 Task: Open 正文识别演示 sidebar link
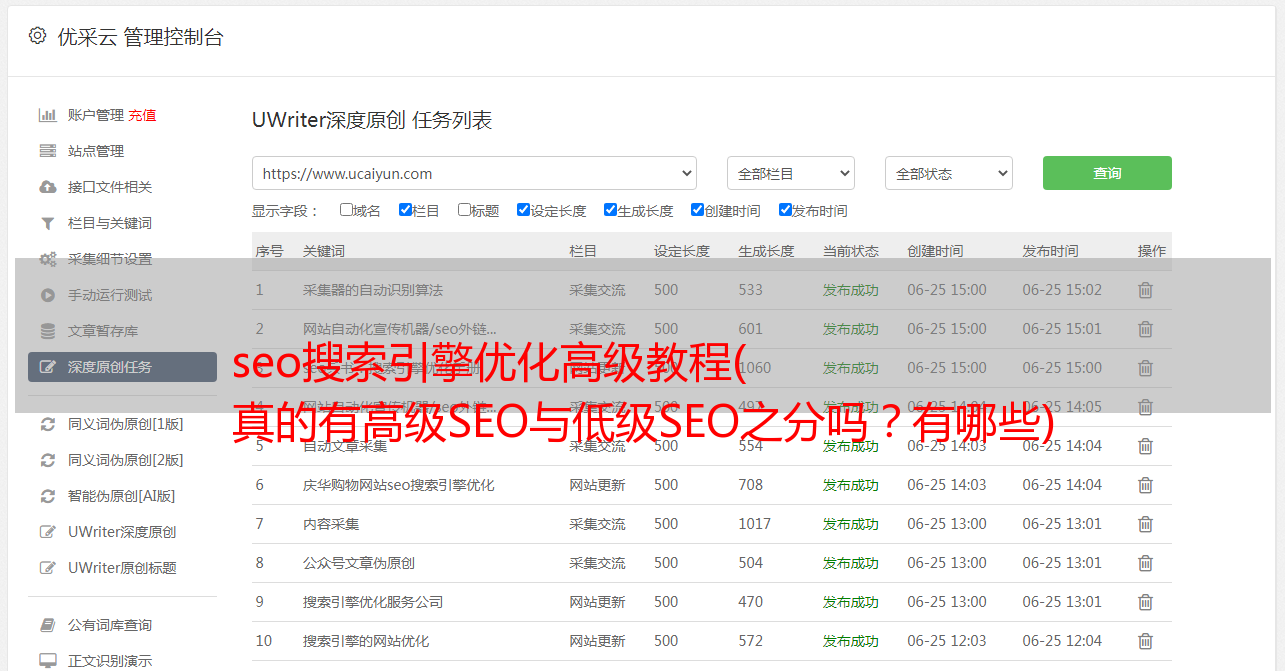pyautogui.click(x=110, y=661)
